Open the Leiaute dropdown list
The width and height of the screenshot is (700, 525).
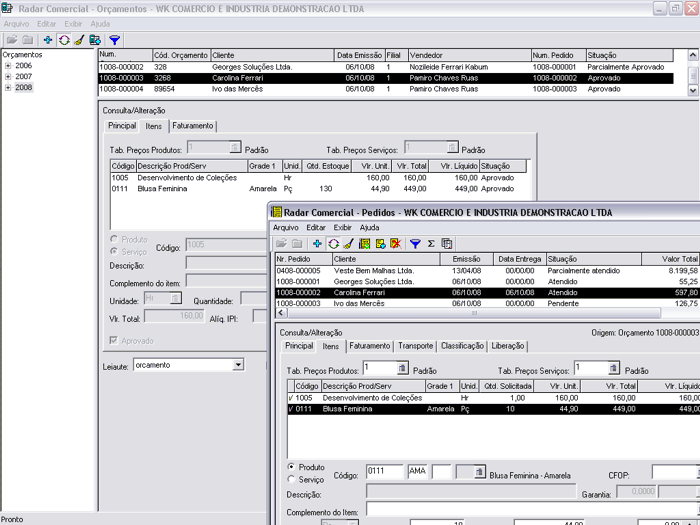[238, 365]
